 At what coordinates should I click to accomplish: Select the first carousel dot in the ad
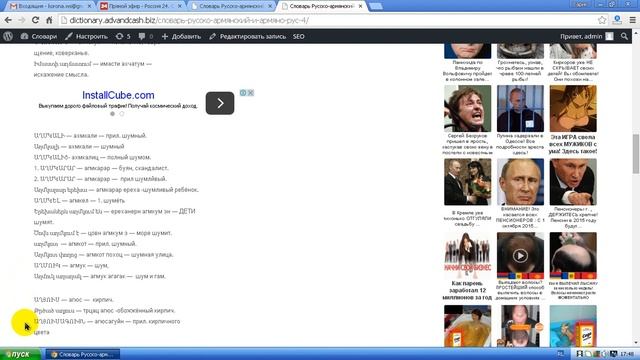[112, 114]
